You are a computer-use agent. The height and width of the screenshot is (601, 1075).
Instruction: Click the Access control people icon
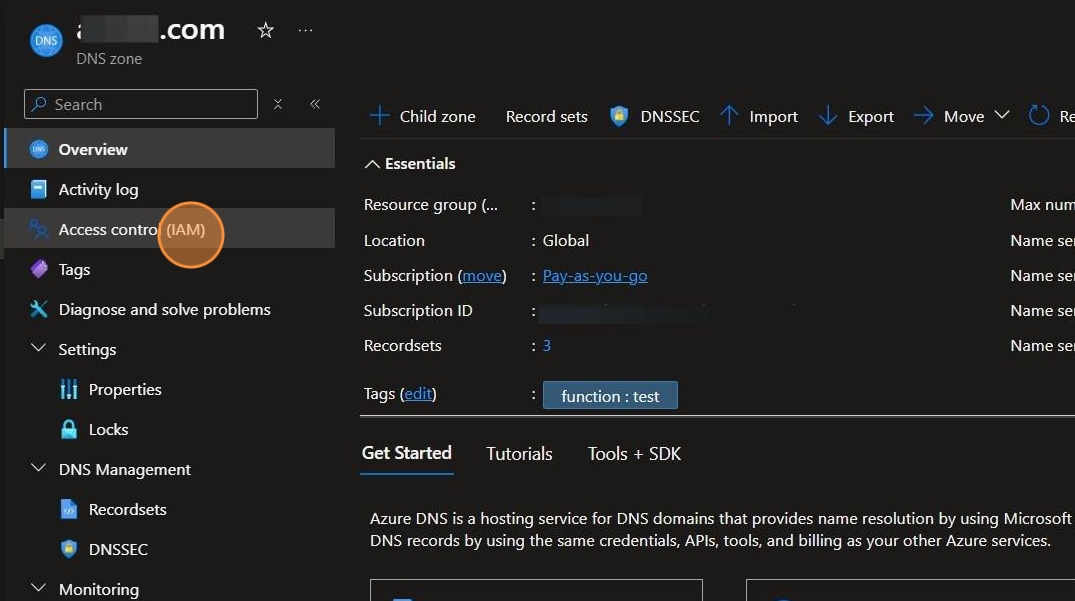pyautogui.click(x=39, y=229)
